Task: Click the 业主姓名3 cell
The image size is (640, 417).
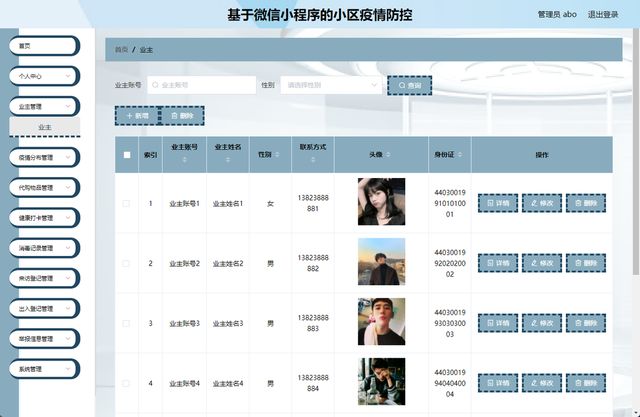Action: [228, 324]
